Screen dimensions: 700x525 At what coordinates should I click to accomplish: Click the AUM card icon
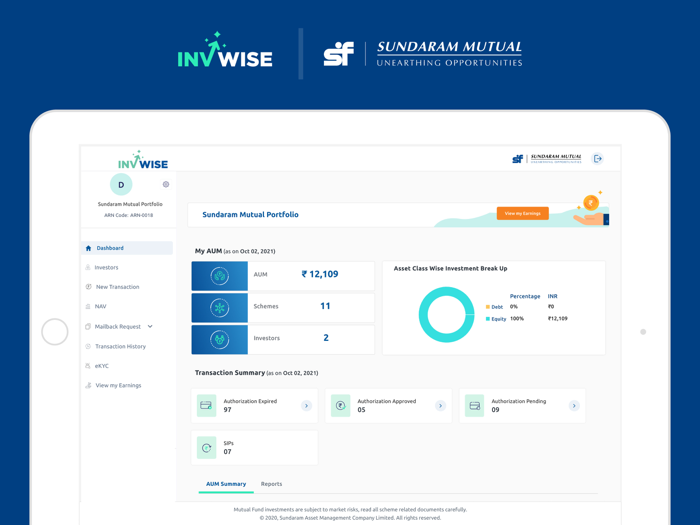[x=220, y=276]
